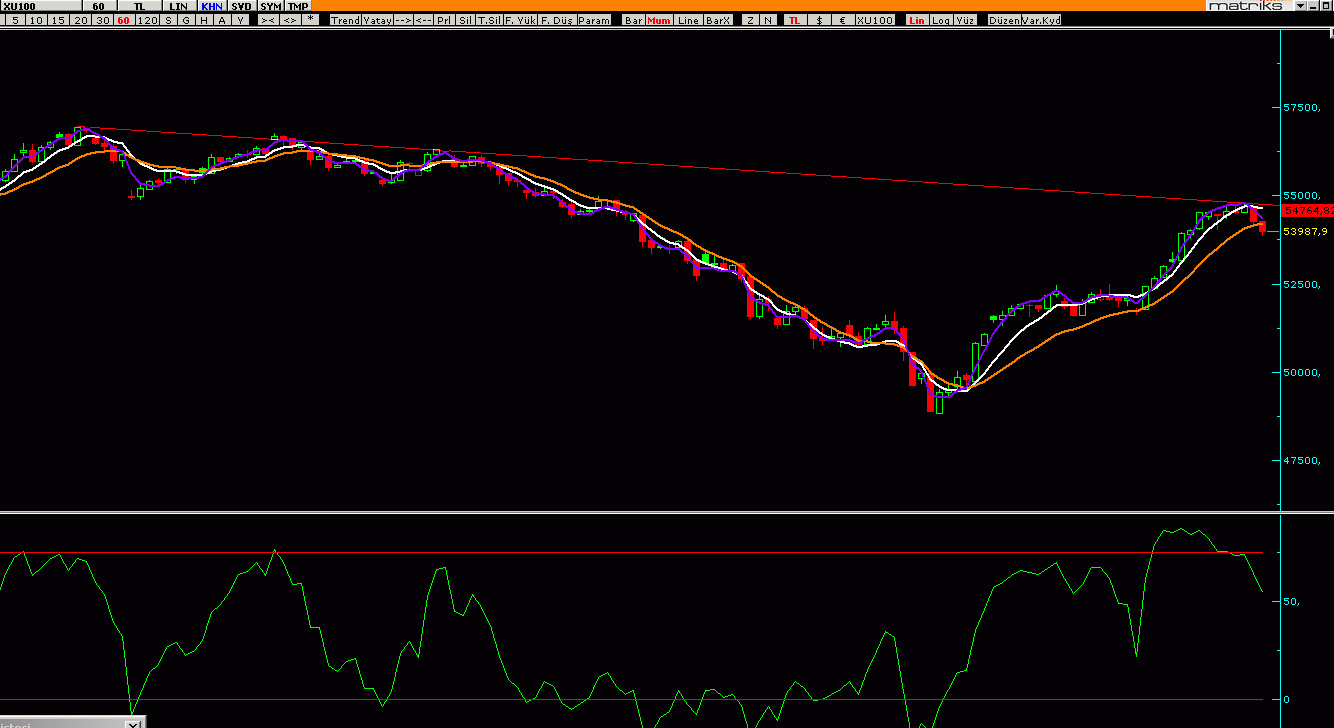
Task: Switch currency to dollar $
Action: 819,20
